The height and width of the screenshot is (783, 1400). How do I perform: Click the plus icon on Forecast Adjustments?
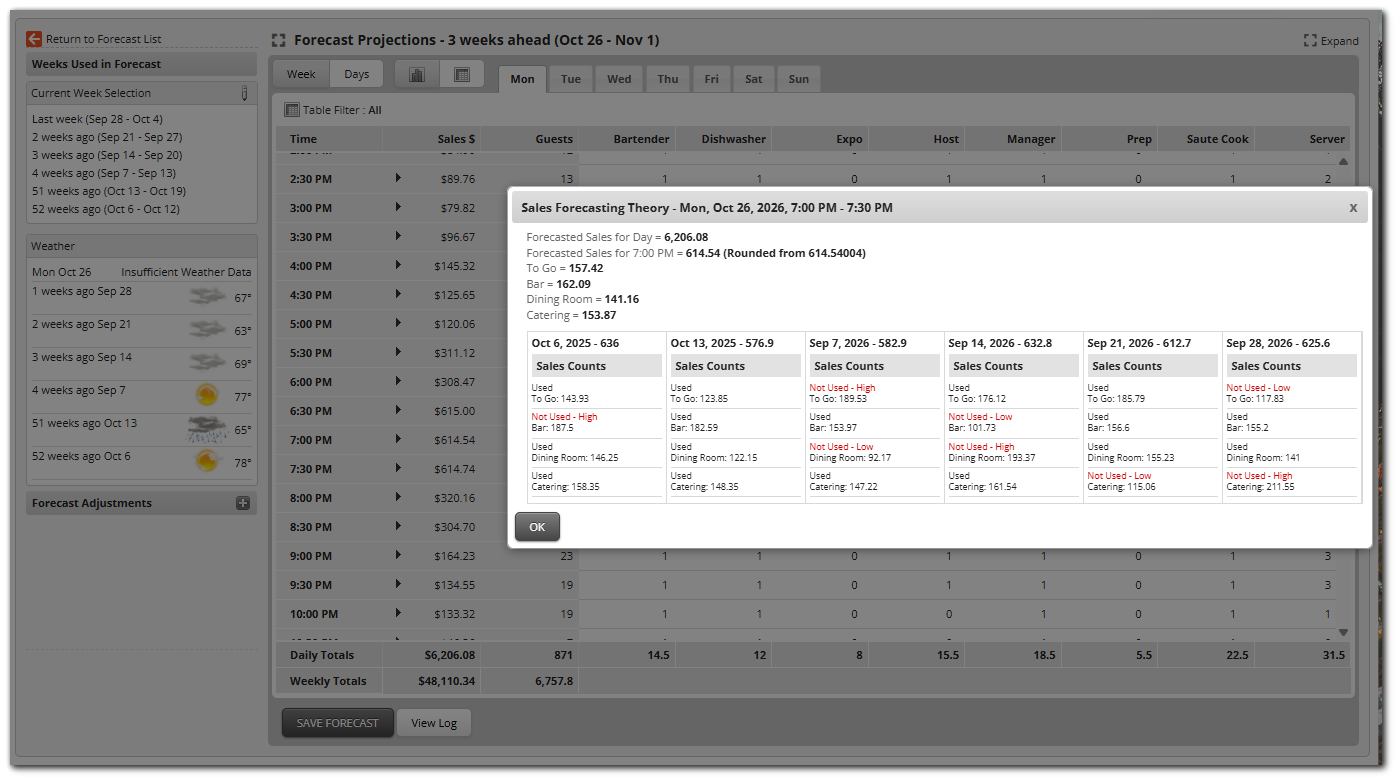[x=242, y=503]
